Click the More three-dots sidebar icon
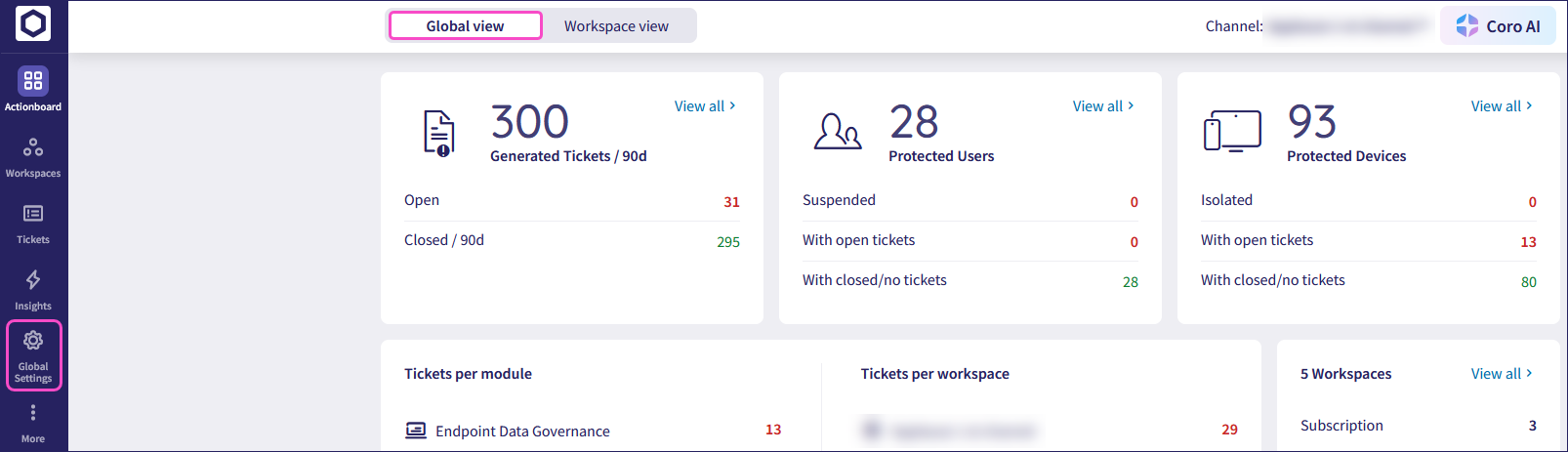The height and width of the screenshot is (452, 1568). tap(33, 413)
